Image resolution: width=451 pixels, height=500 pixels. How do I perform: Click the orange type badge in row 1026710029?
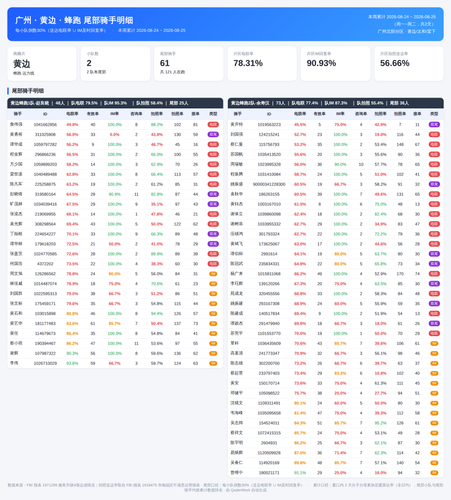(213, 363)
